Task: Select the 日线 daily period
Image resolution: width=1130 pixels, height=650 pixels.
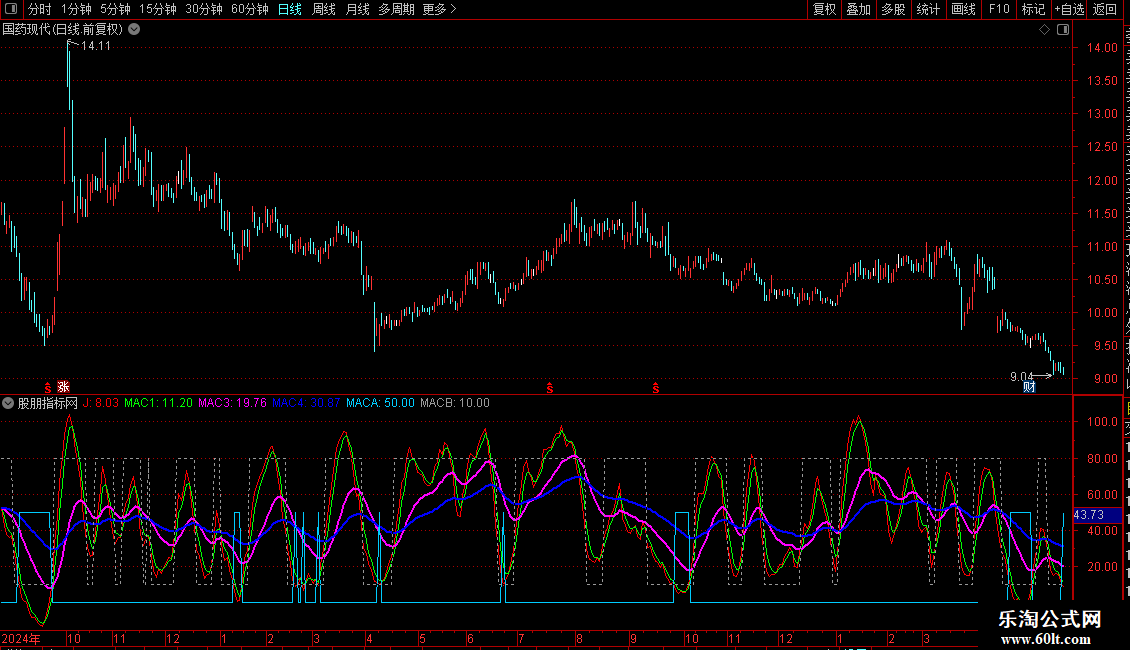Action: point(290,9)
